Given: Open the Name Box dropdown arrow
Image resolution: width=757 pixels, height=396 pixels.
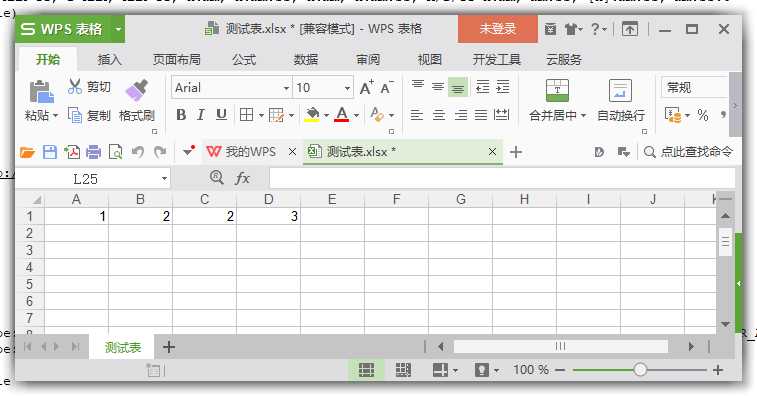Looking at the screenshot, I should 164,179.
